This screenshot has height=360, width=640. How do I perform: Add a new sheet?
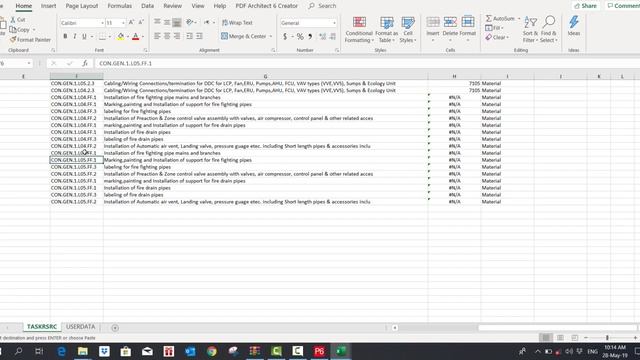click(115, 327)
